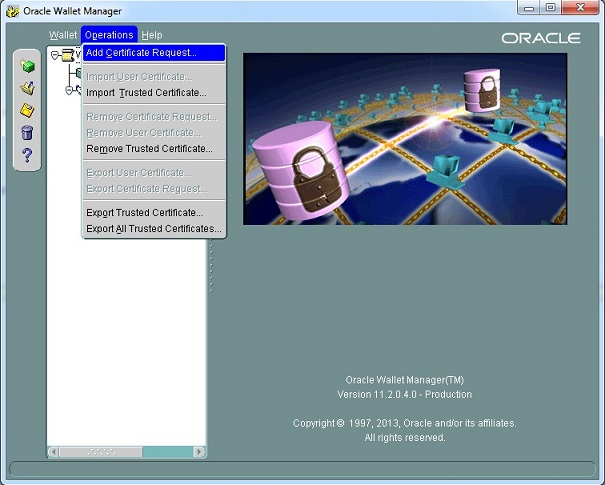This screenshot has height=485, width=605.
Task: Click the Oracle Wallet Manager title bar icon
Action: click(x=13, y=11)
